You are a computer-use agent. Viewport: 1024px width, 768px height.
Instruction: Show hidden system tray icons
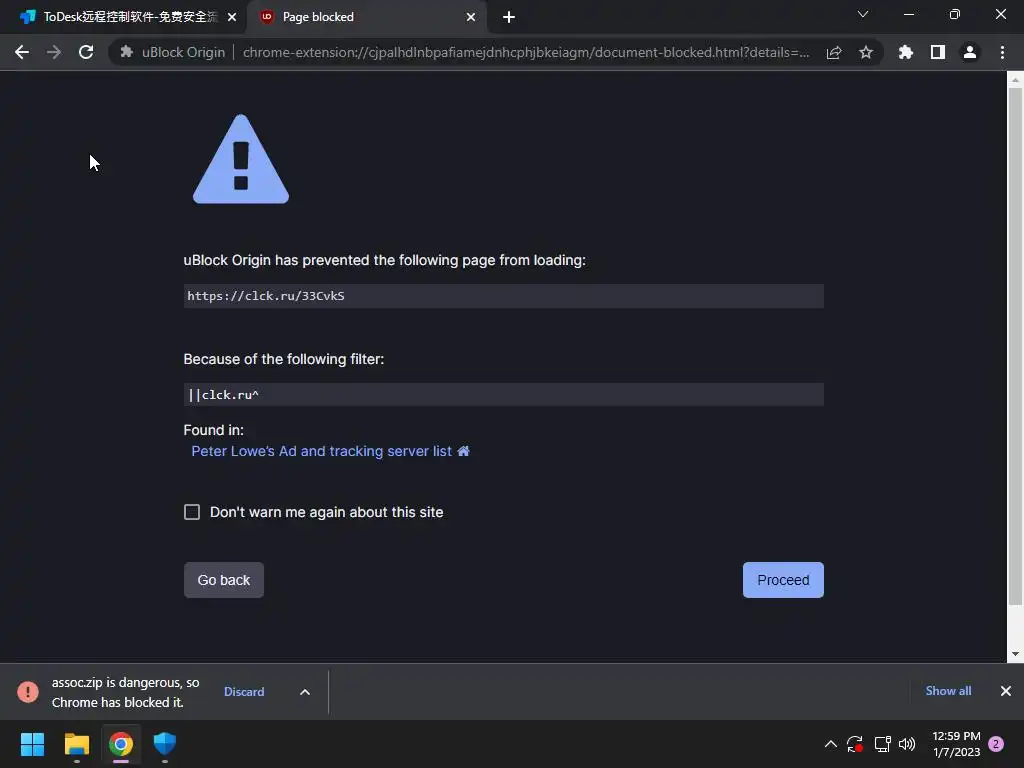[831, 744]
